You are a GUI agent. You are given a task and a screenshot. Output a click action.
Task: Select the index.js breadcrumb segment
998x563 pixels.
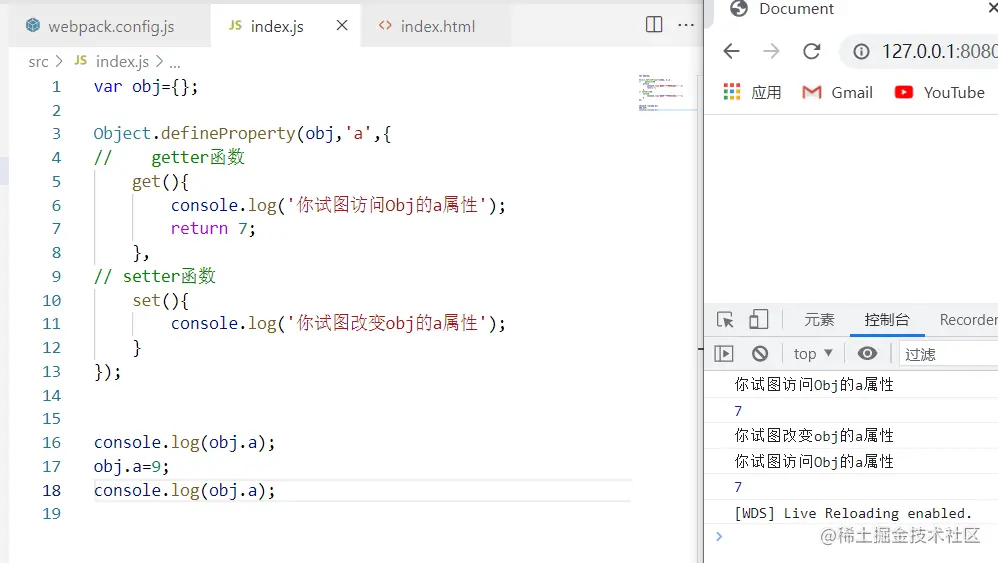122,62
